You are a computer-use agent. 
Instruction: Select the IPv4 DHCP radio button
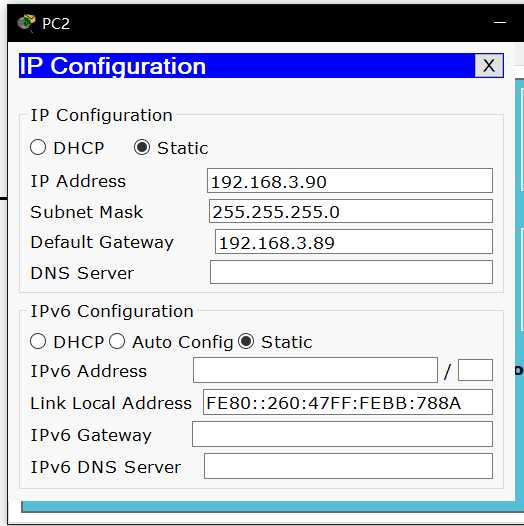tap(38, 147)
